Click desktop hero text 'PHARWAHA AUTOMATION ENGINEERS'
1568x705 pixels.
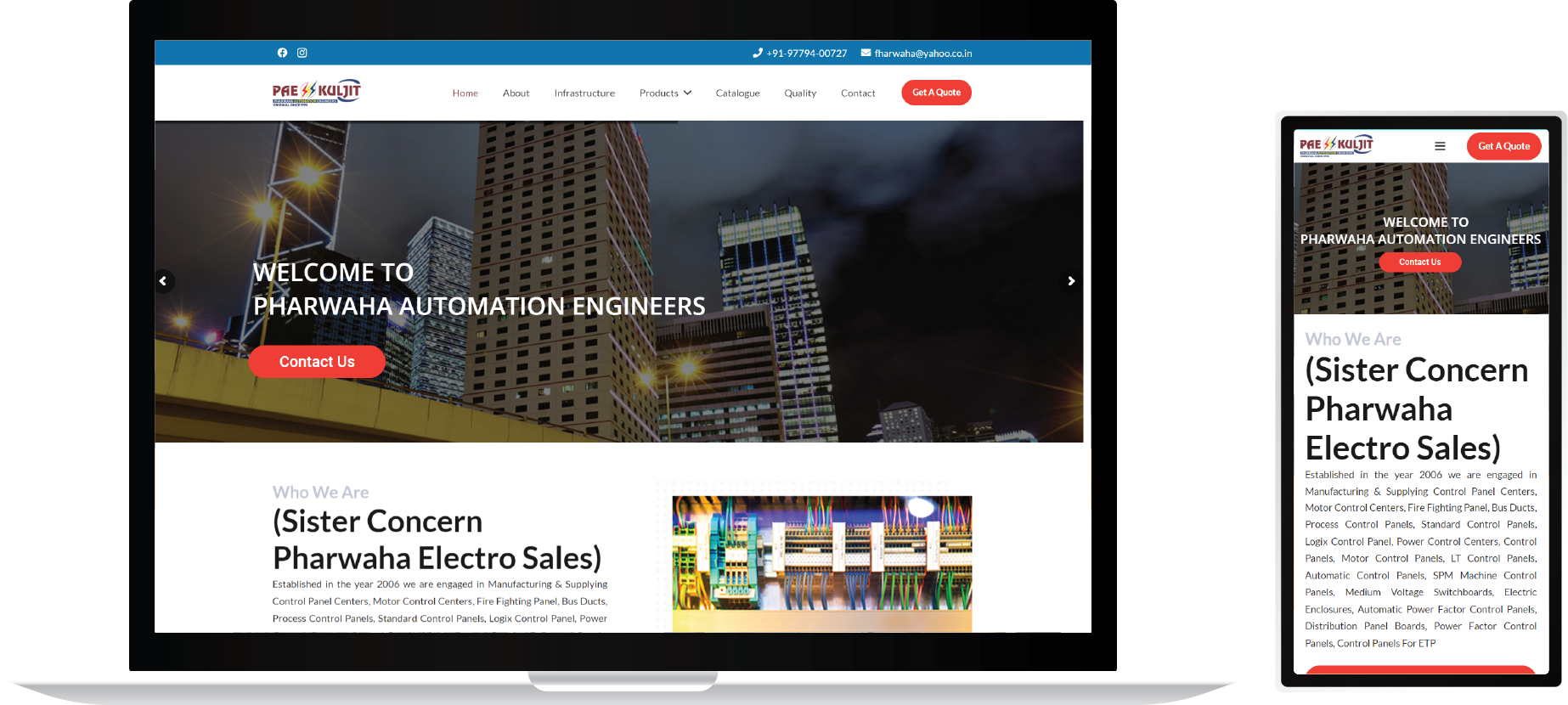(479, 306)
